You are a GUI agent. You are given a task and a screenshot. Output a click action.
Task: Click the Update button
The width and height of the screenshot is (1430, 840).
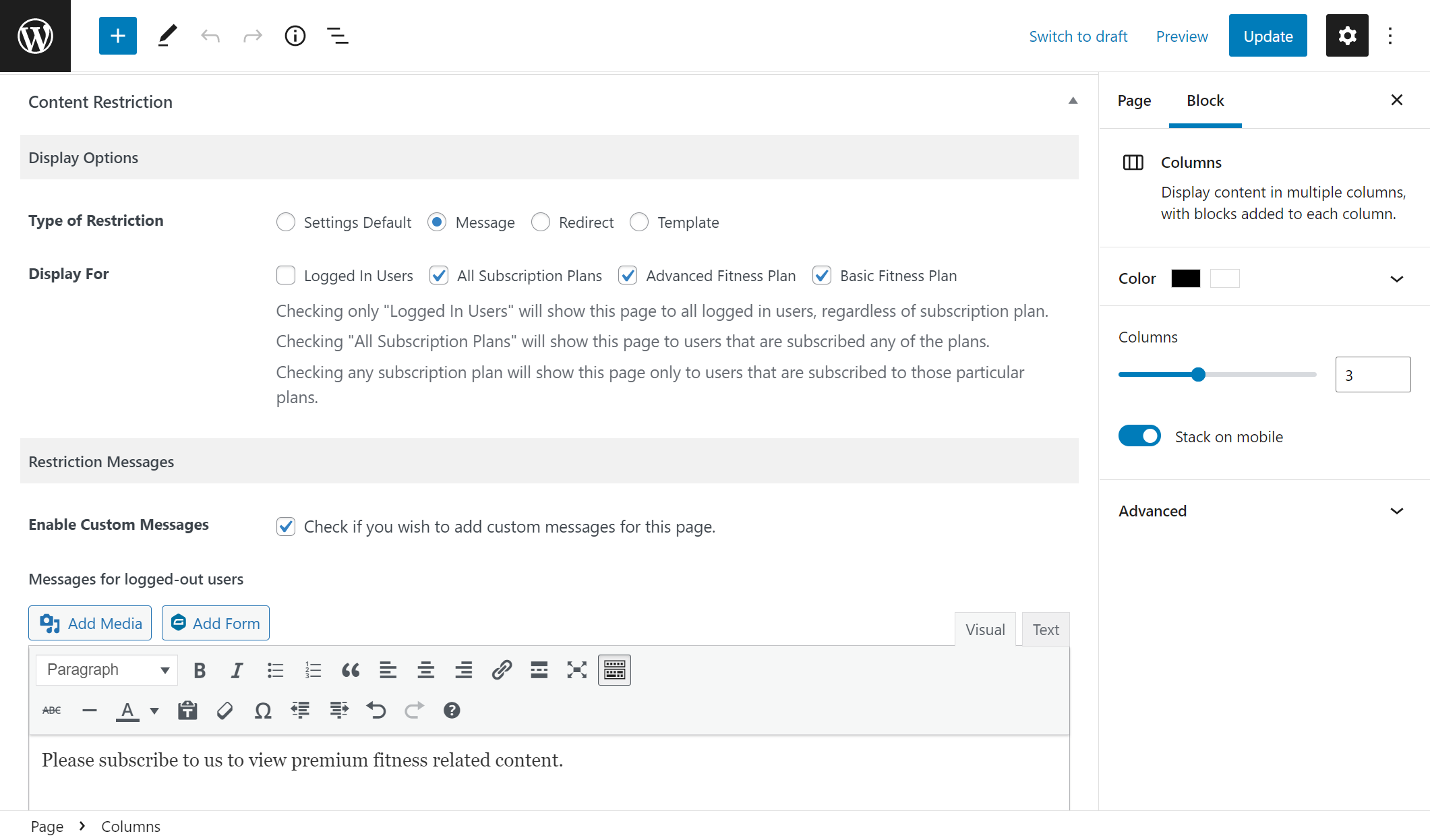point(1268,36)
